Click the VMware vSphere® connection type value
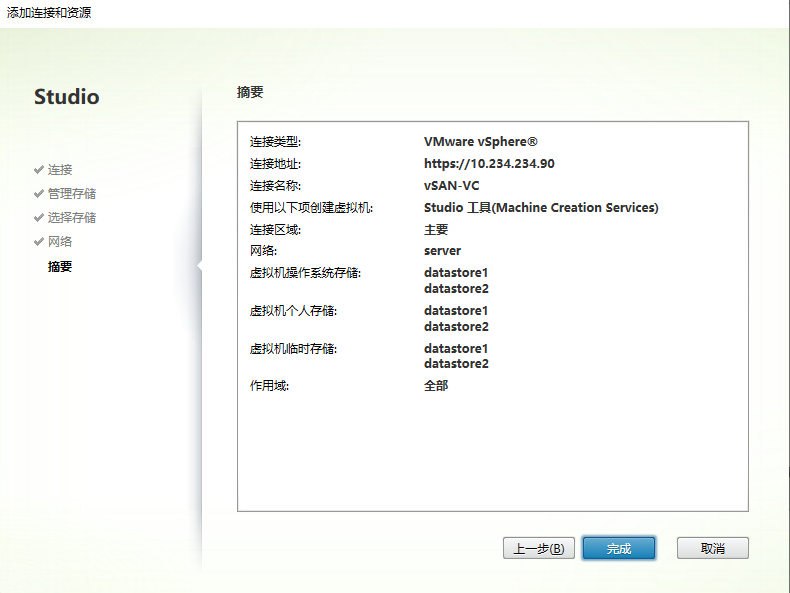Image resolution: width=790 pixels, height=593 pixels. coord(481,142)
